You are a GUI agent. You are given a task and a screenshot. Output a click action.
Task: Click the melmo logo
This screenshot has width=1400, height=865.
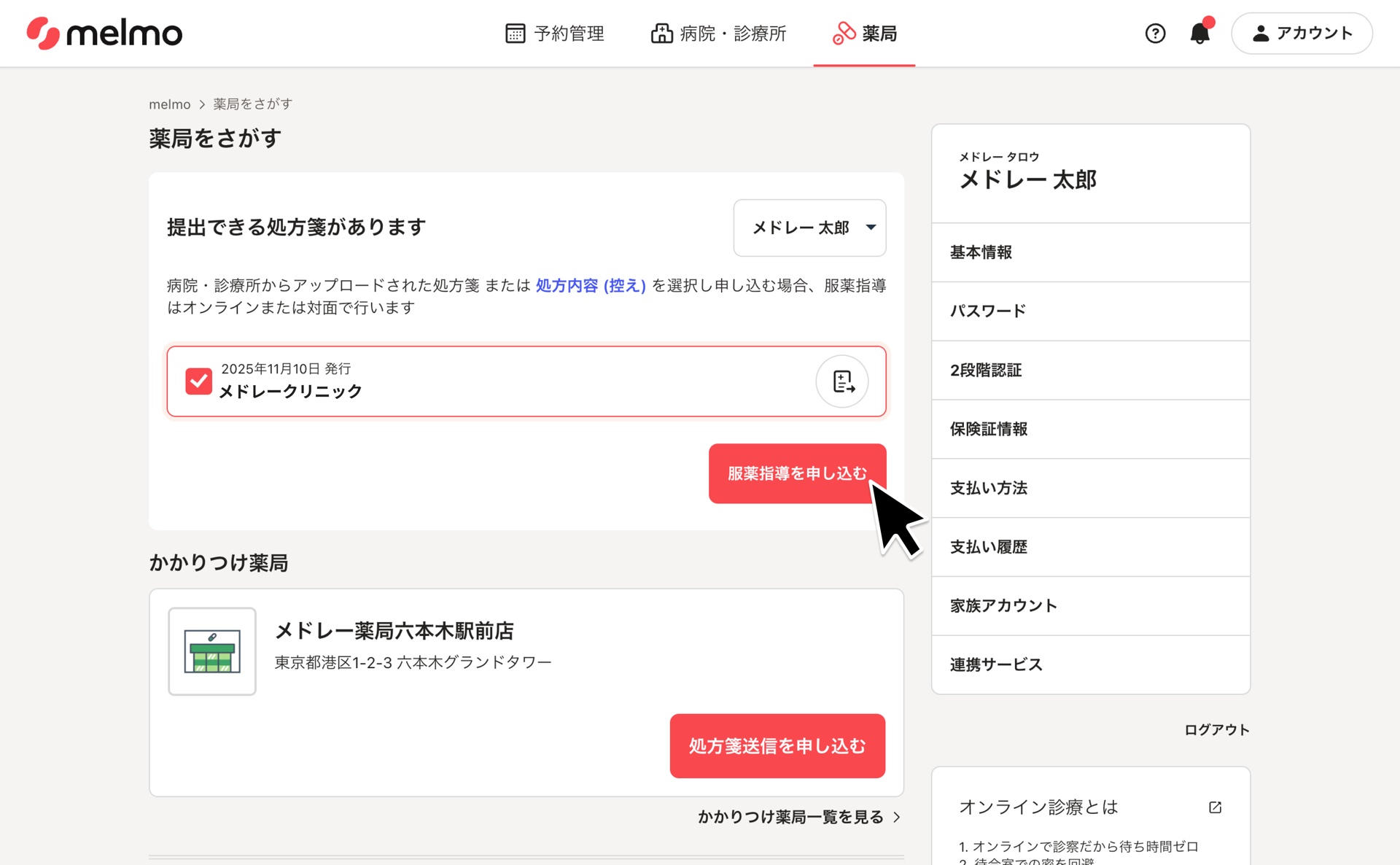tap(104, 33)
